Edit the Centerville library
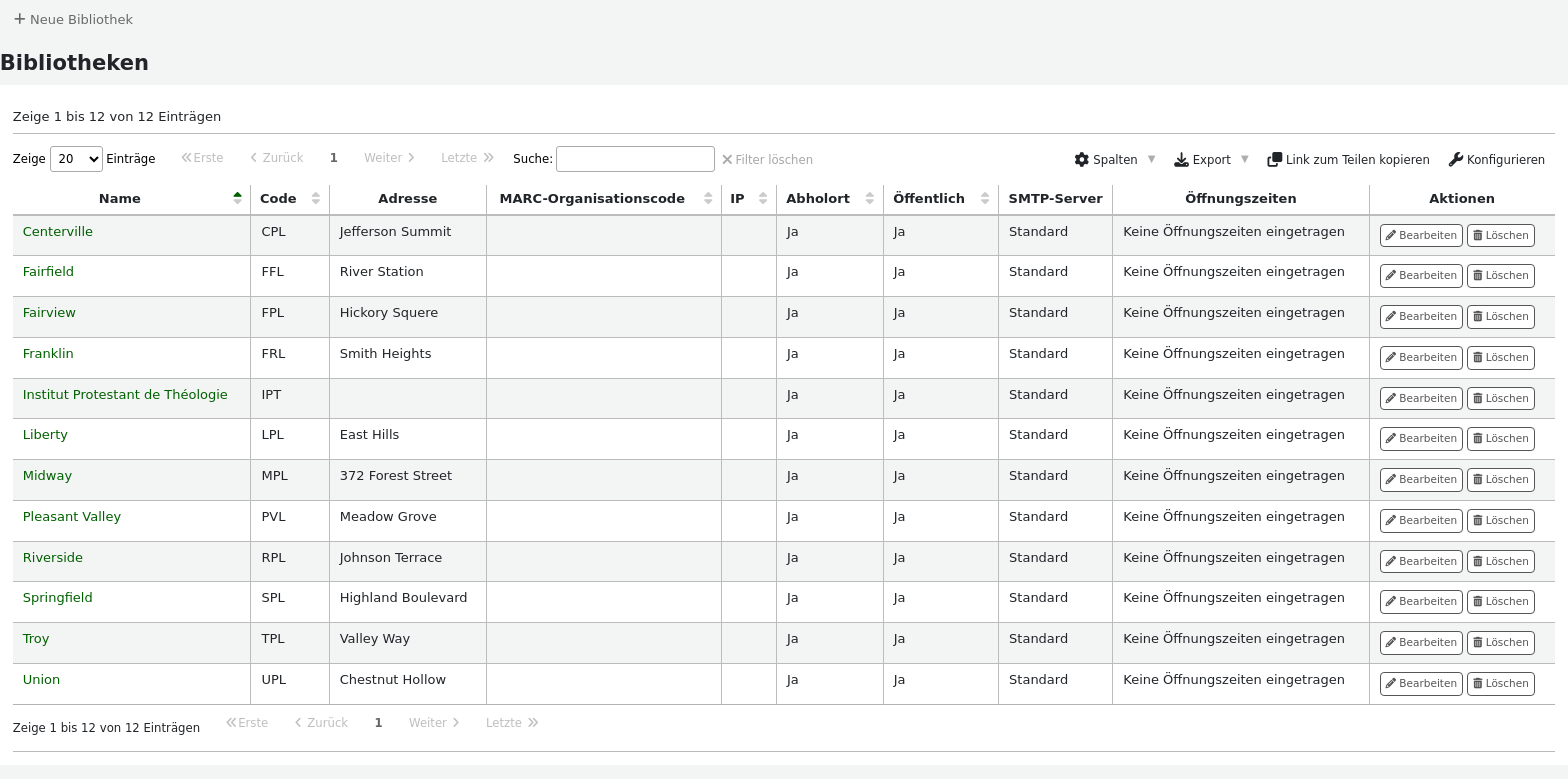The width and height of the screenshot is (1568, 779). click(1421, 235)
